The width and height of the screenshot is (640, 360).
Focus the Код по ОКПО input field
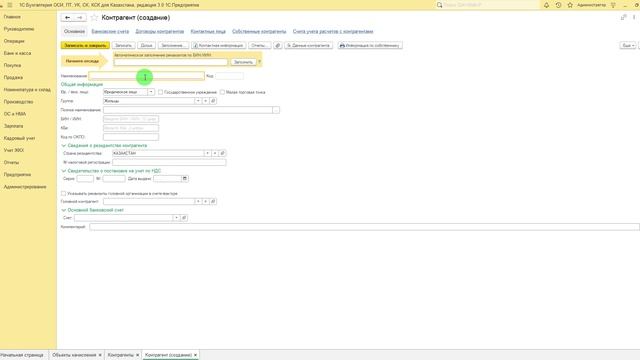pyautogui.click(x=131, y=137)
